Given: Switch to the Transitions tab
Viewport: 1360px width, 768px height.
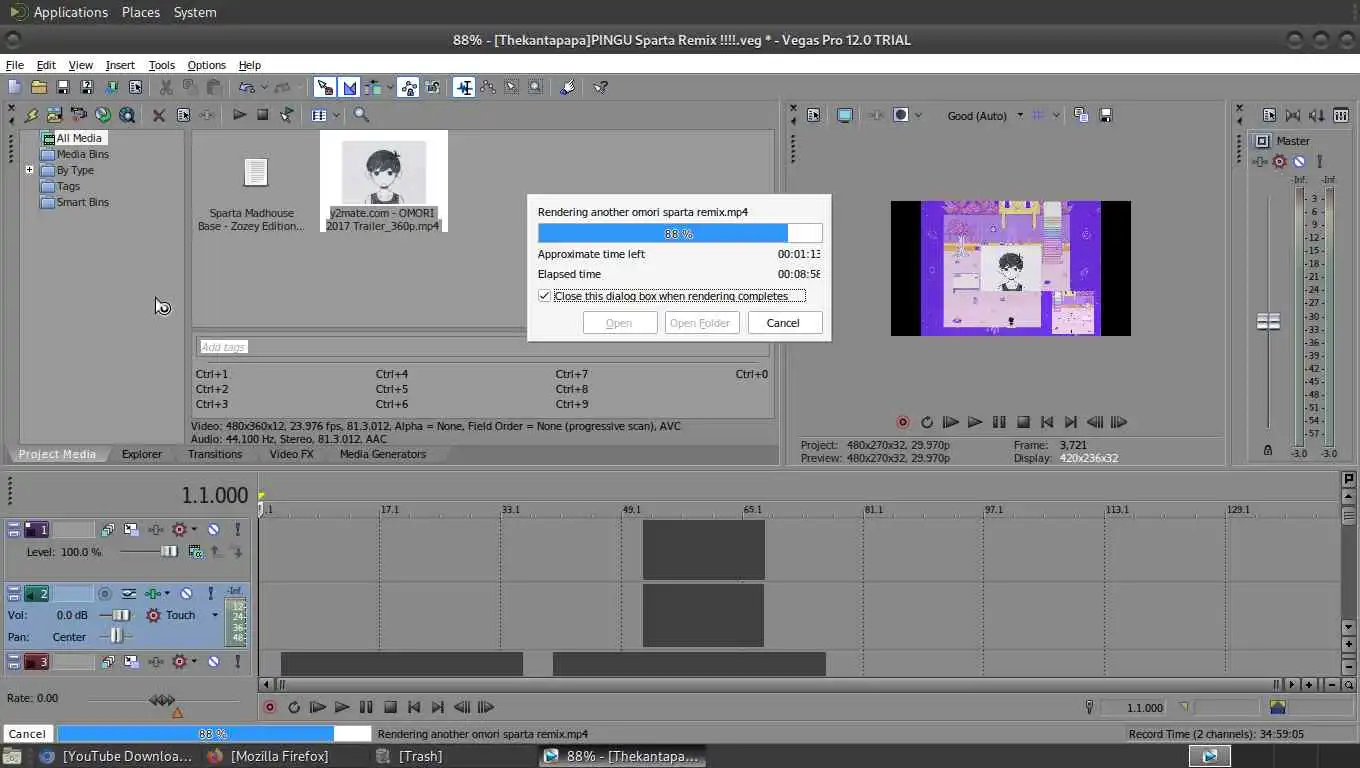Looking at the screenshot, I should point(215,454).
